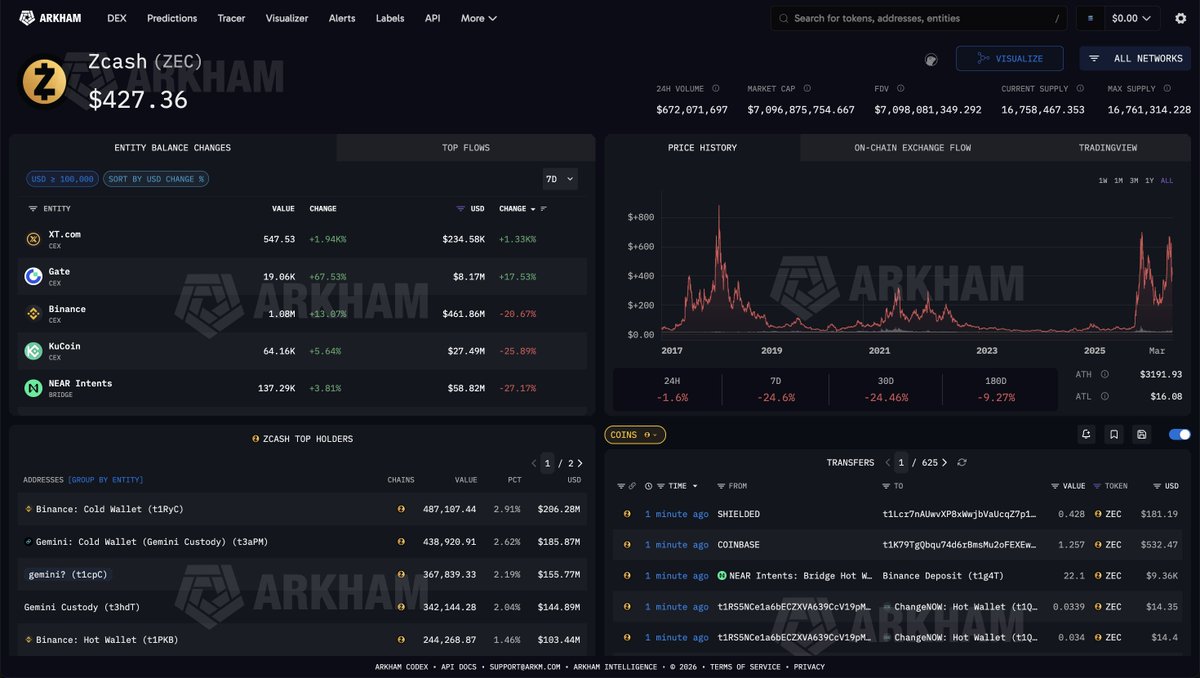Set chart range to 1W
The height and width of the screenshot is (678, 1200).
click(1103, 181)
